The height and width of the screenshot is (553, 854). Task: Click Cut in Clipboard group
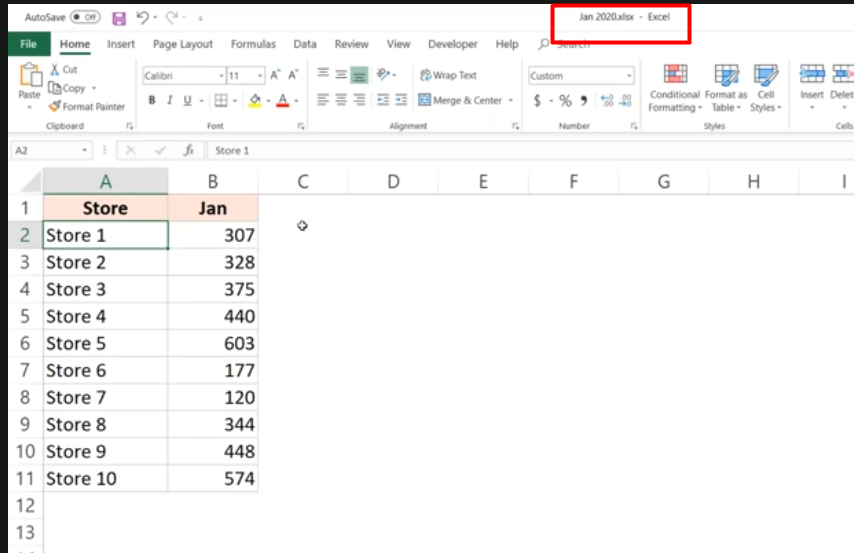[64, 69]
